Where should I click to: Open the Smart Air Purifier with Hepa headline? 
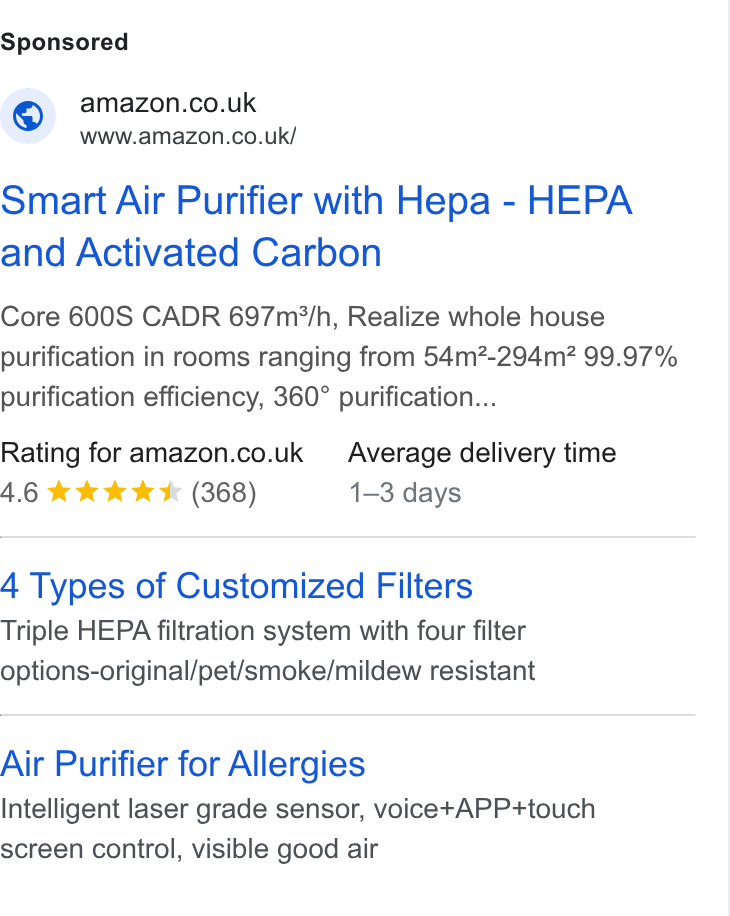click(316, 226)
